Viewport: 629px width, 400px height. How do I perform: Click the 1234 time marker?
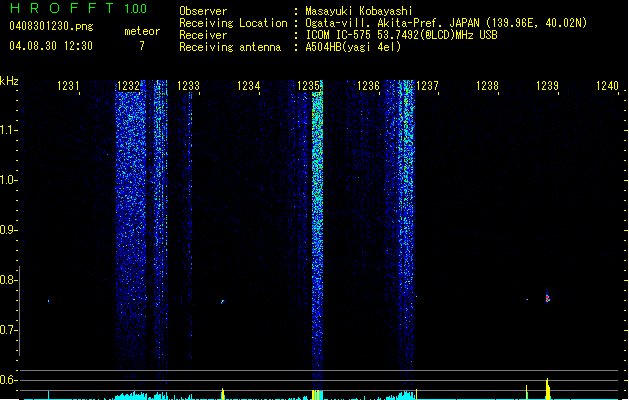click(248, 86)
